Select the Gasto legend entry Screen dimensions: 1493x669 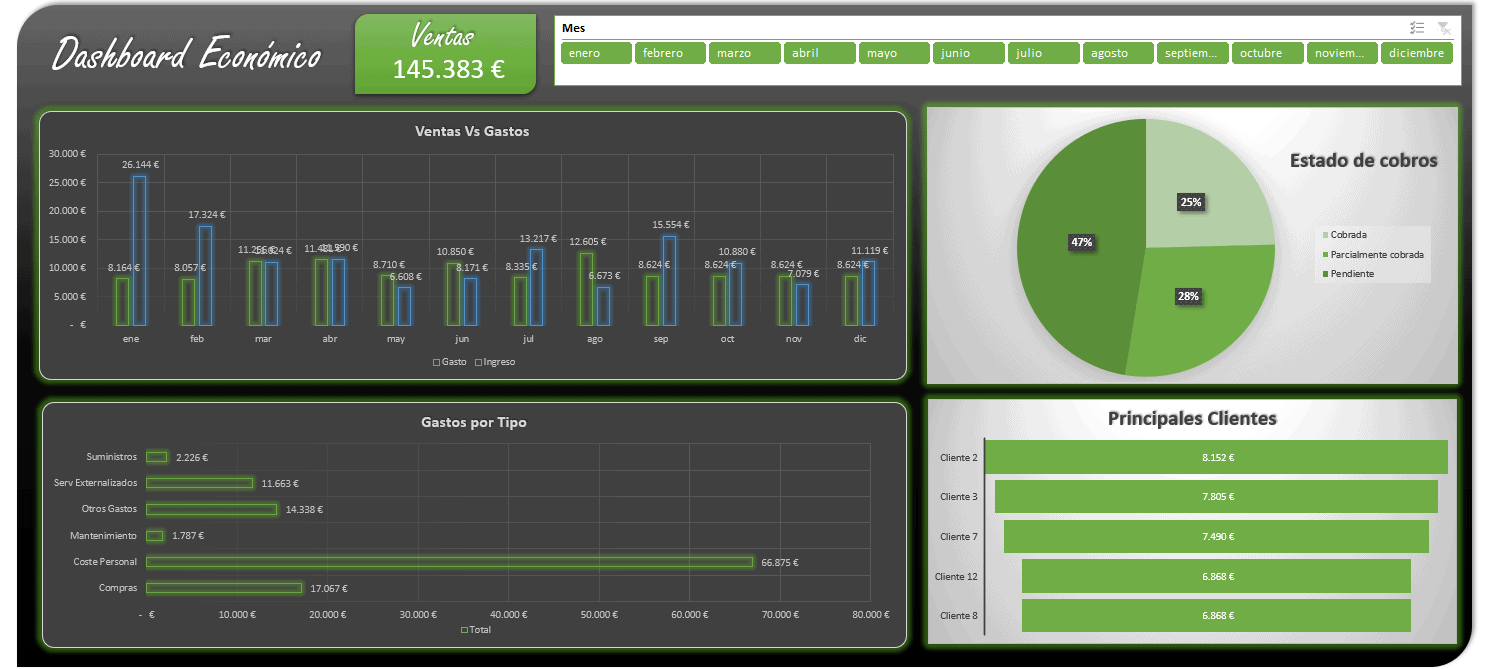(x=450, y=362)
